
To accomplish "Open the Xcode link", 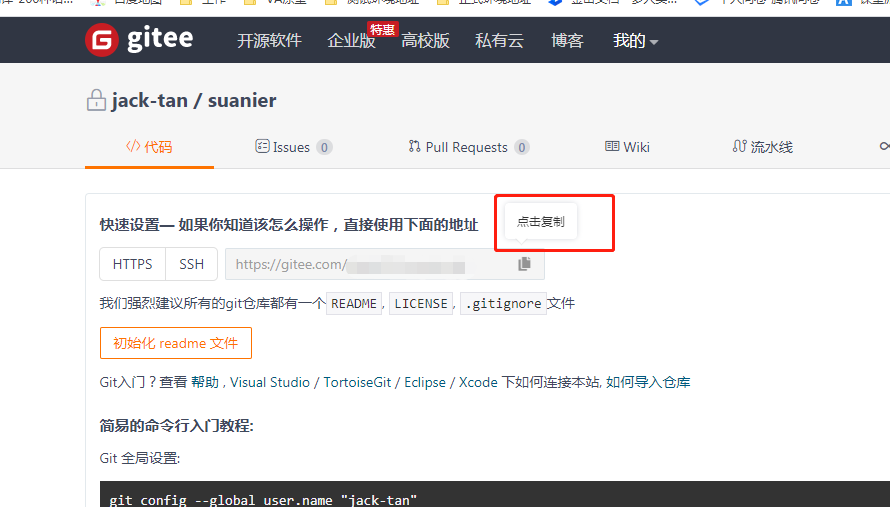I will tap(478, 382).
